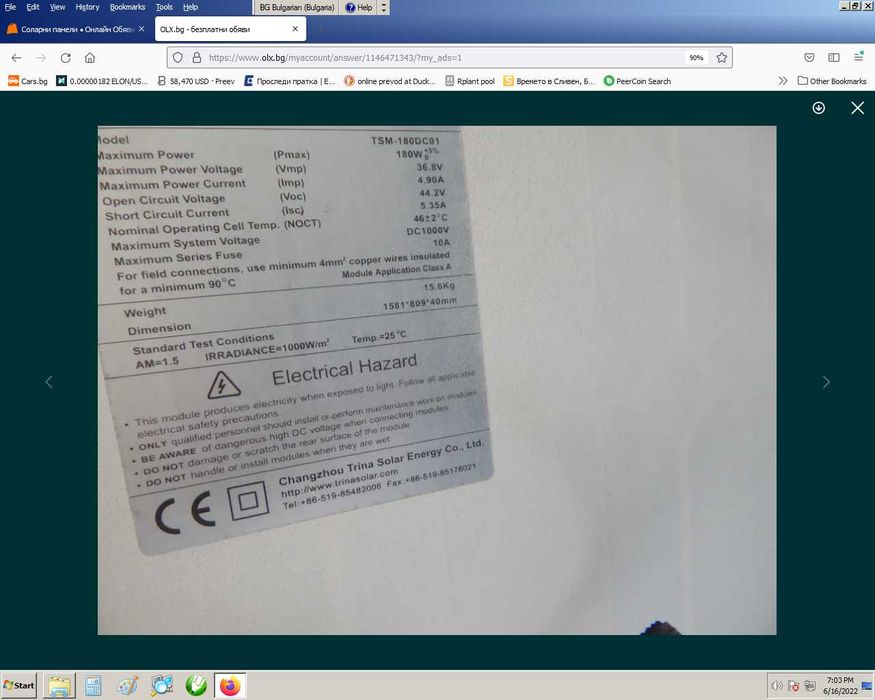
Task: Click the volume speaker tray icon
Action: (x=776, y=685)
